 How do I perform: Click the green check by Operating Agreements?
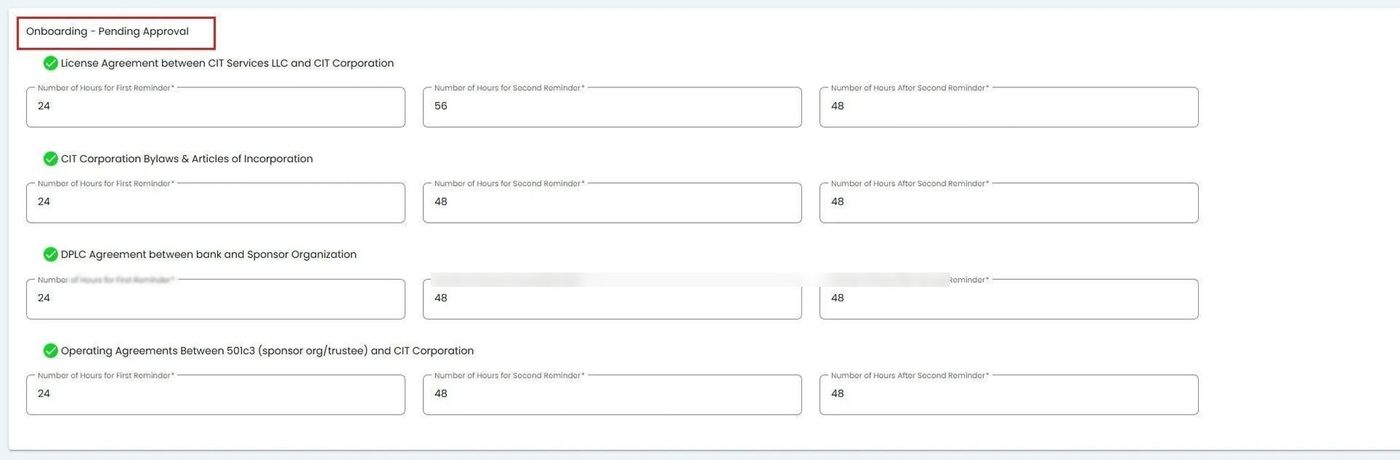pyautogui.click(x=50, y=351)
